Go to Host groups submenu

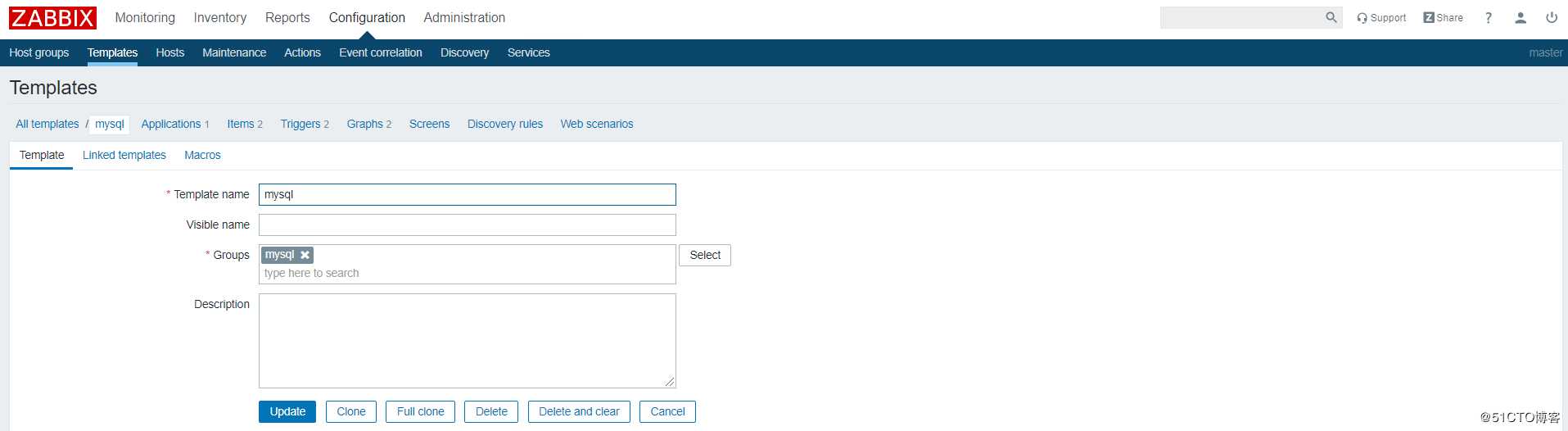click(39, 52)
